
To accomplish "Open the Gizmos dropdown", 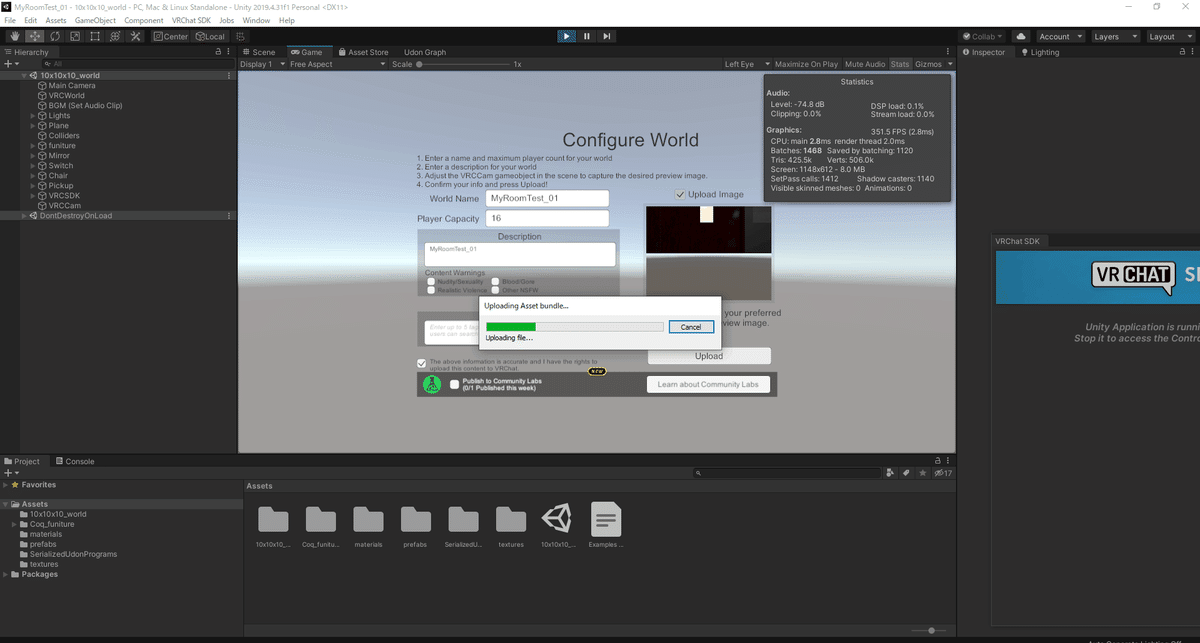I will point(934,64).
